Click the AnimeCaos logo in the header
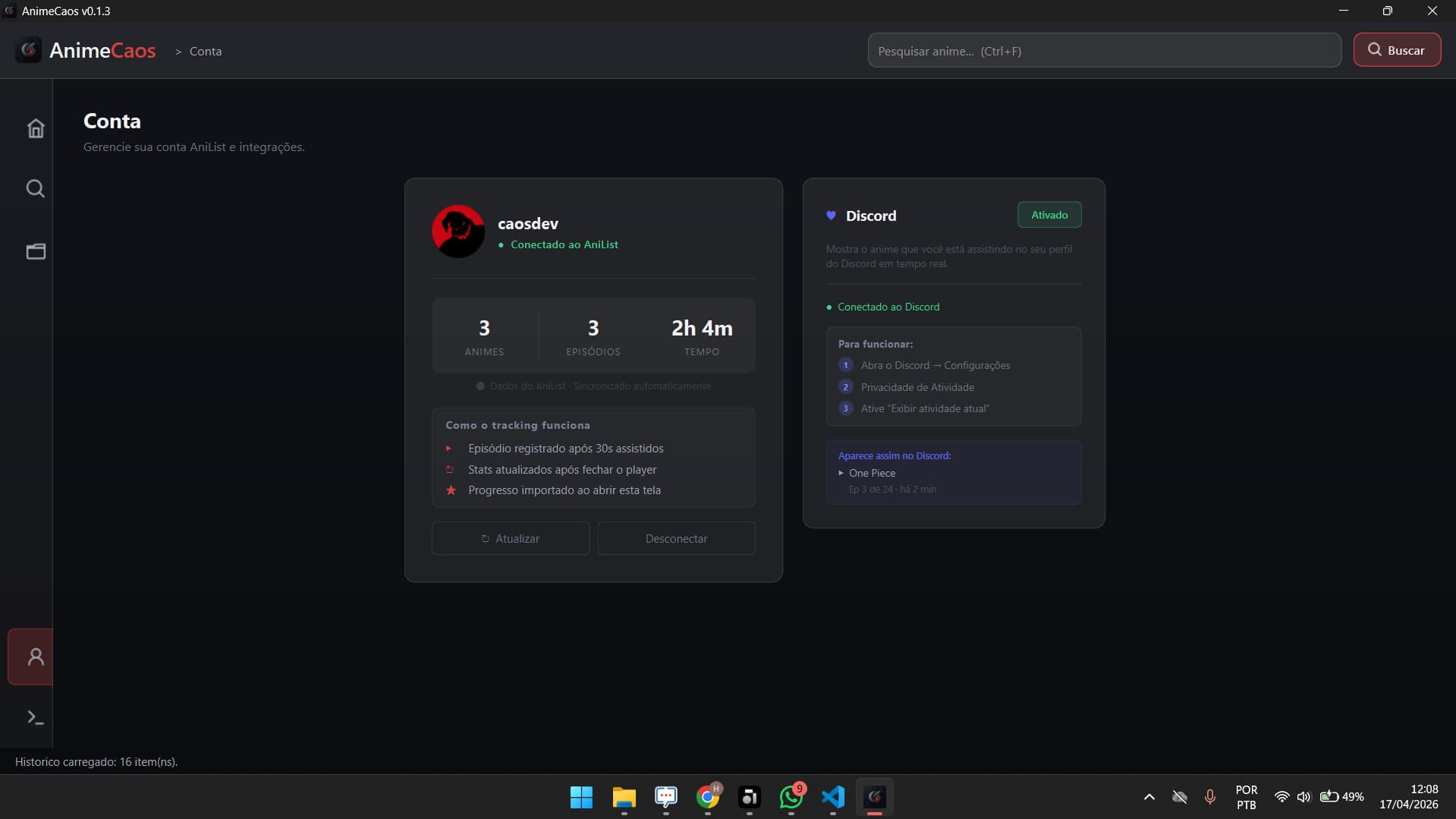This screenshot has width=1456, height=819. 85,50
